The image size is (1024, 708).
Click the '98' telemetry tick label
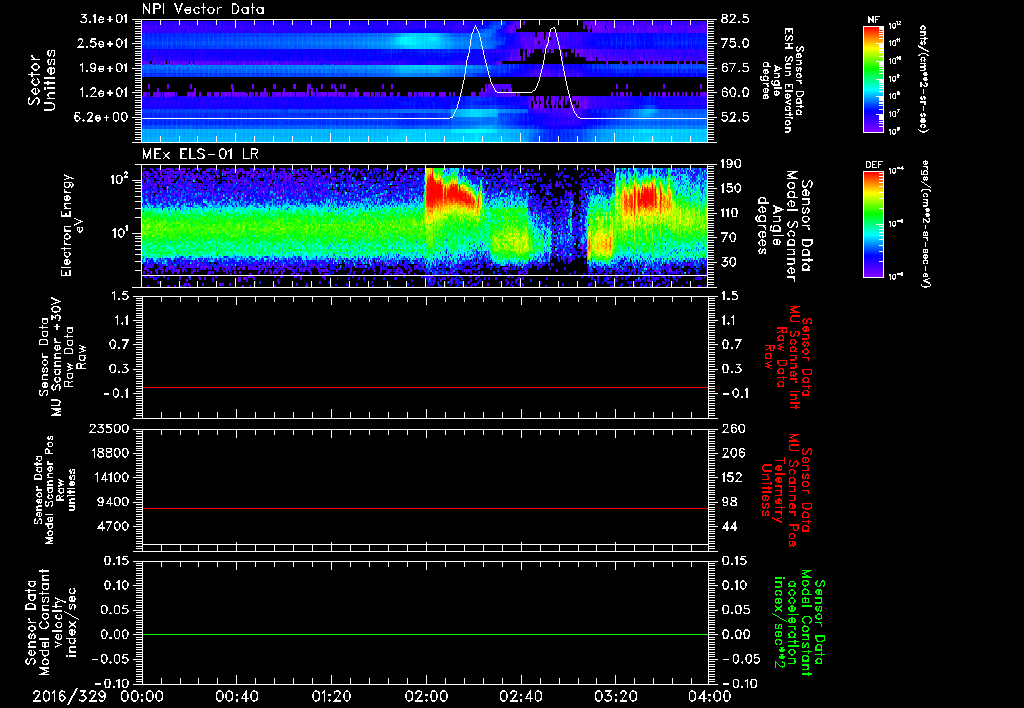point(728,502)
